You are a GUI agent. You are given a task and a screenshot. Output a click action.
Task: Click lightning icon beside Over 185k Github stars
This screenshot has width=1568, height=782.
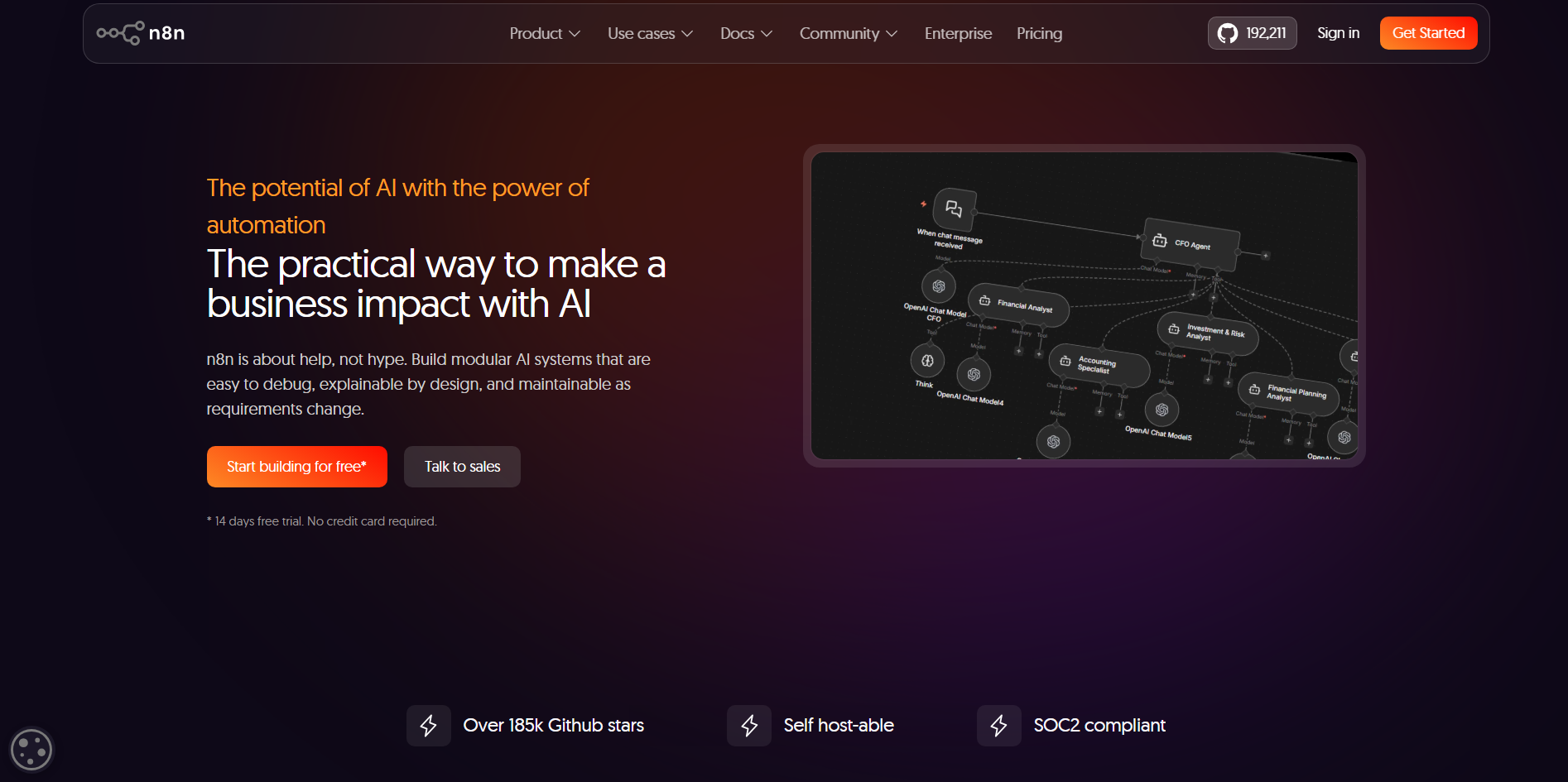(429, 726)
